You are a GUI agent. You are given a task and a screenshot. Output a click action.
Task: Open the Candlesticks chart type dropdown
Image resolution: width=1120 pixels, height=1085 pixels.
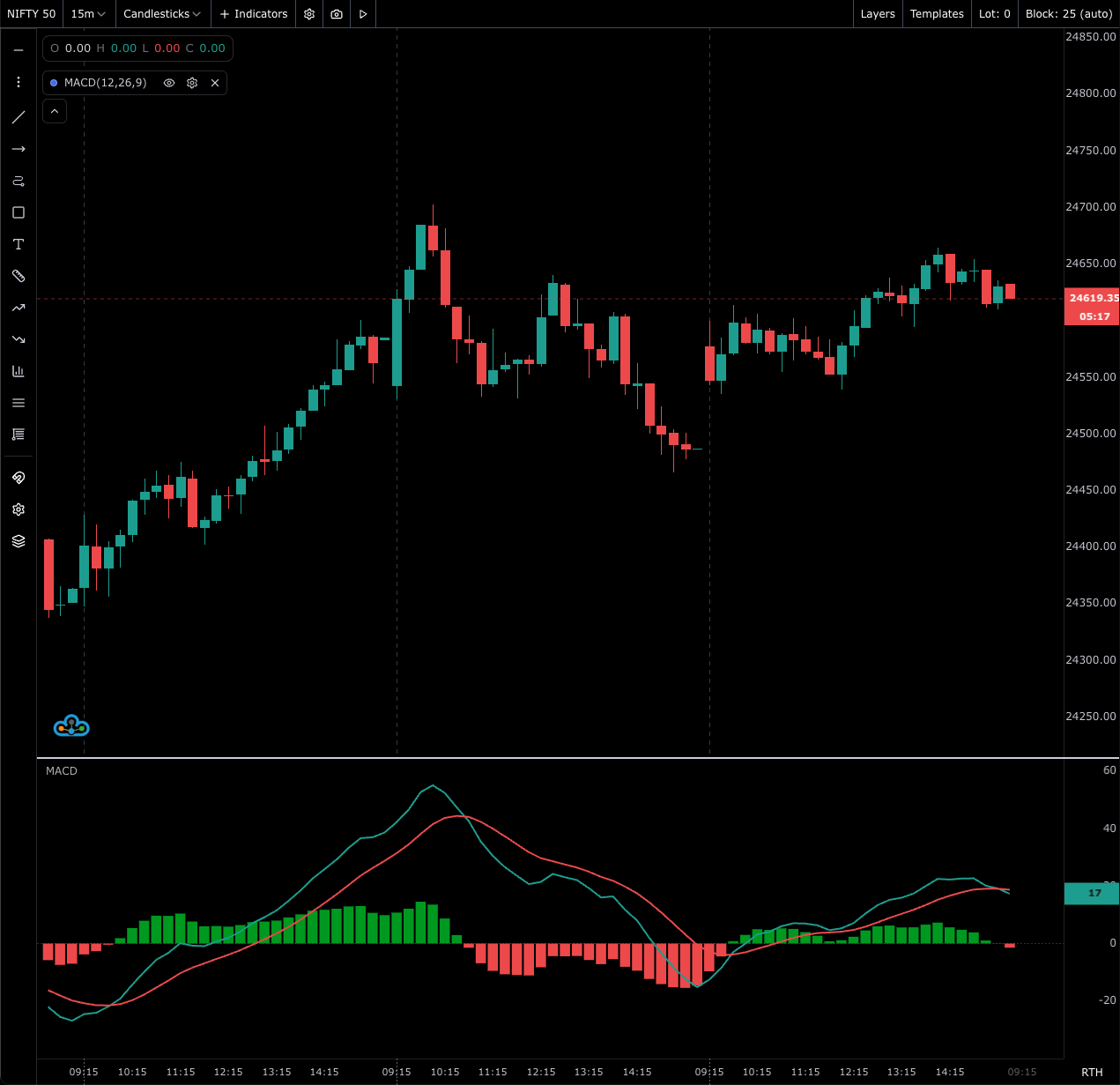point(162,14)
